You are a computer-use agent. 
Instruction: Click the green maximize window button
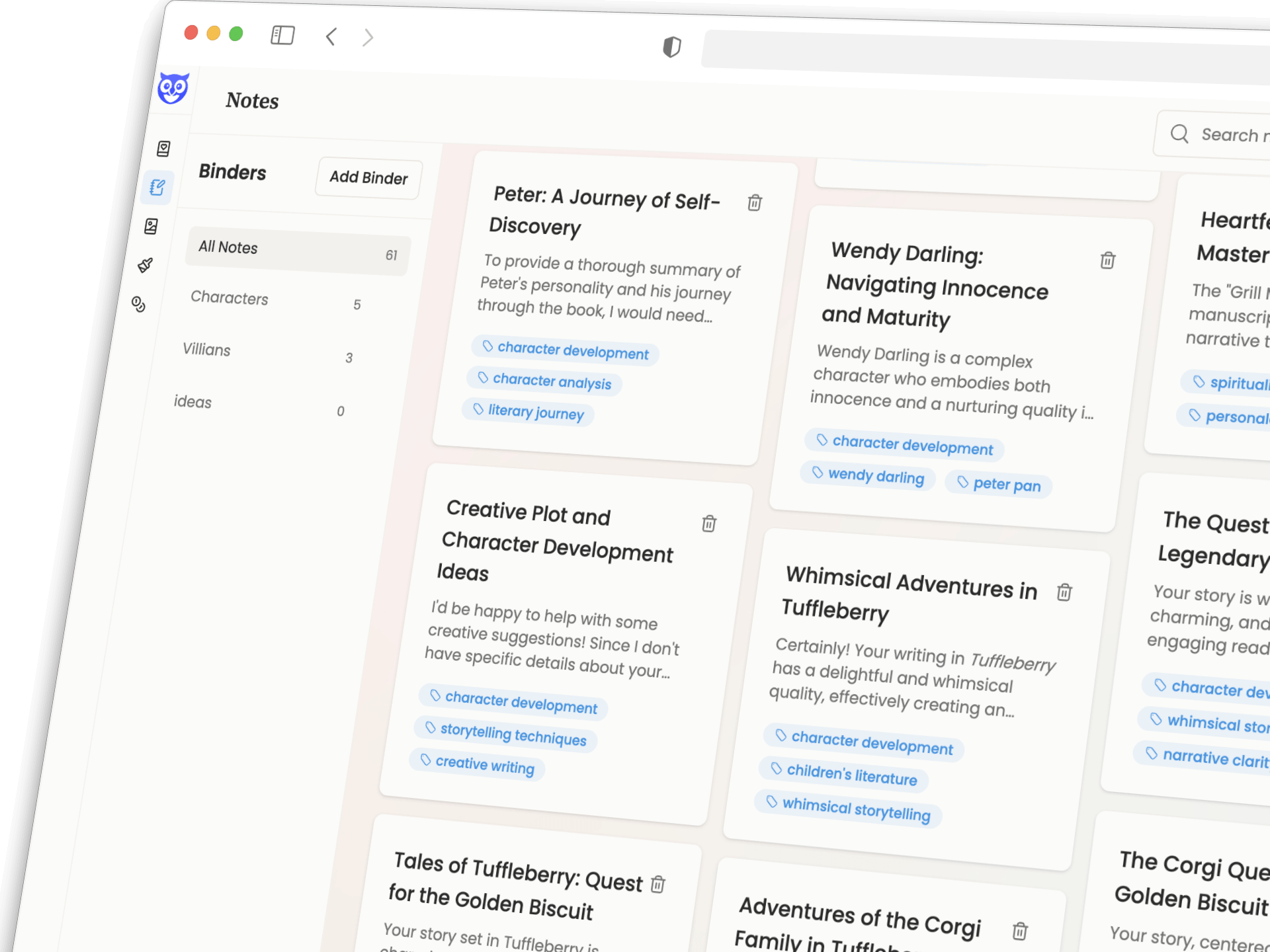pos(235,34)
